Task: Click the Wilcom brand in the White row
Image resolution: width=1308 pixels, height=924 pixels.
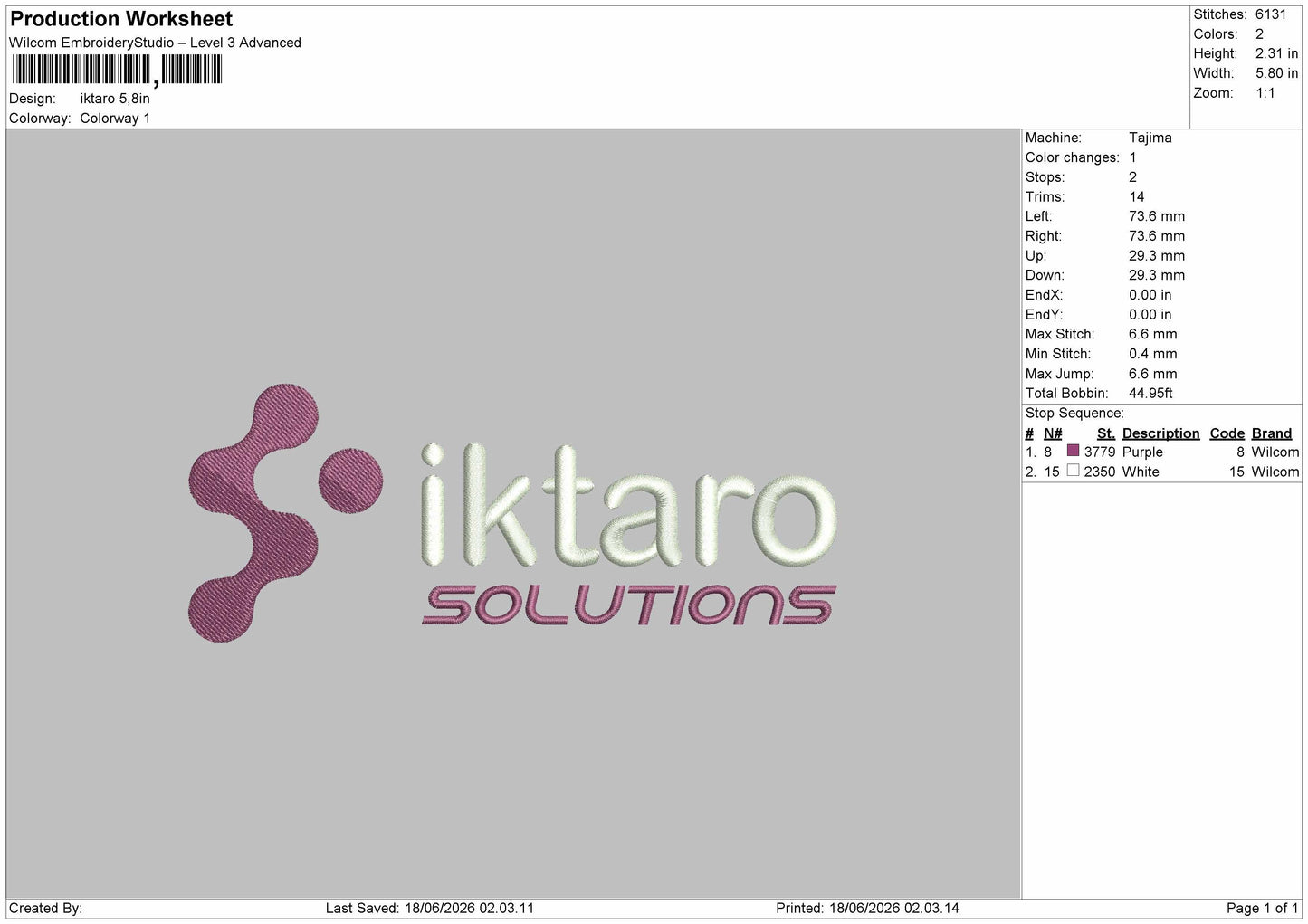Action: pyautogui.click(x=1275, y=472)
